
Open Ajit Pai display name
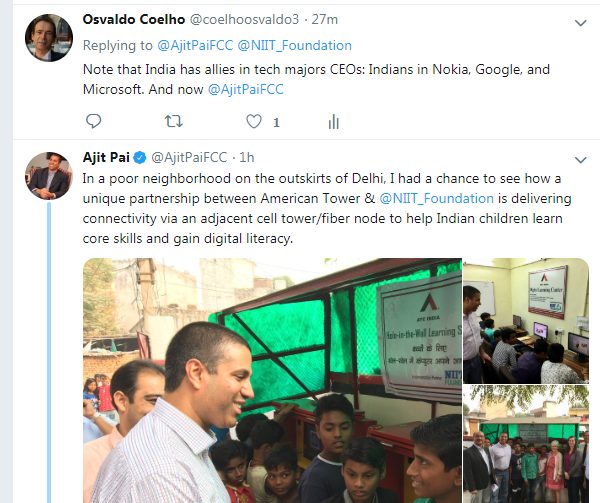coord(106,157)
